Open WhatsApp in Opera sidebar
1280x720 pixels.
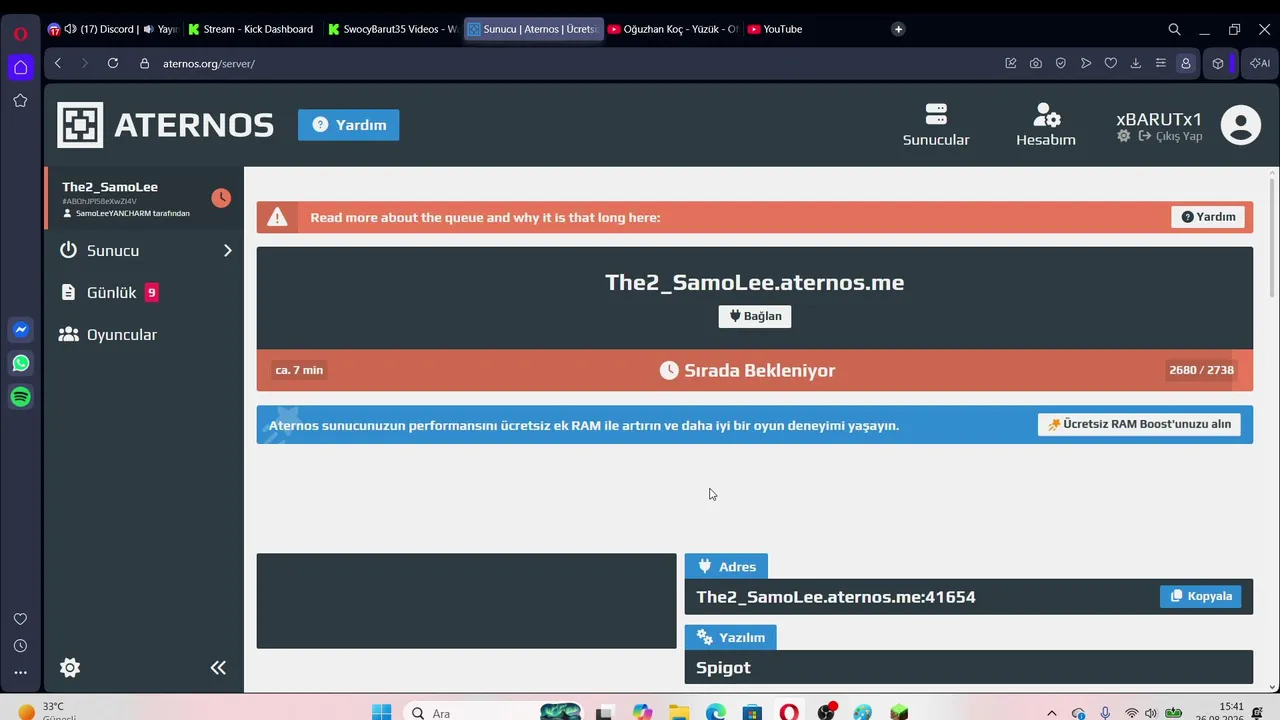pos(20,363)
